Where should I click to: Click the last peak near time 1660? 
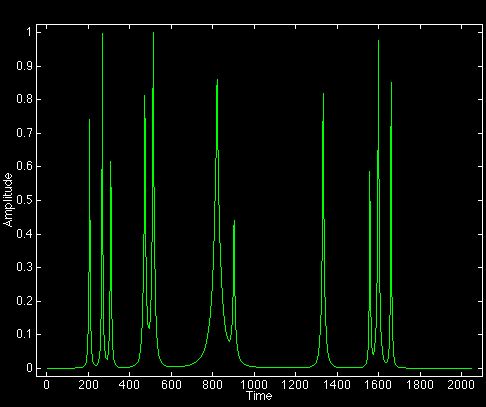pyautogui.click(x=391, y=83)
